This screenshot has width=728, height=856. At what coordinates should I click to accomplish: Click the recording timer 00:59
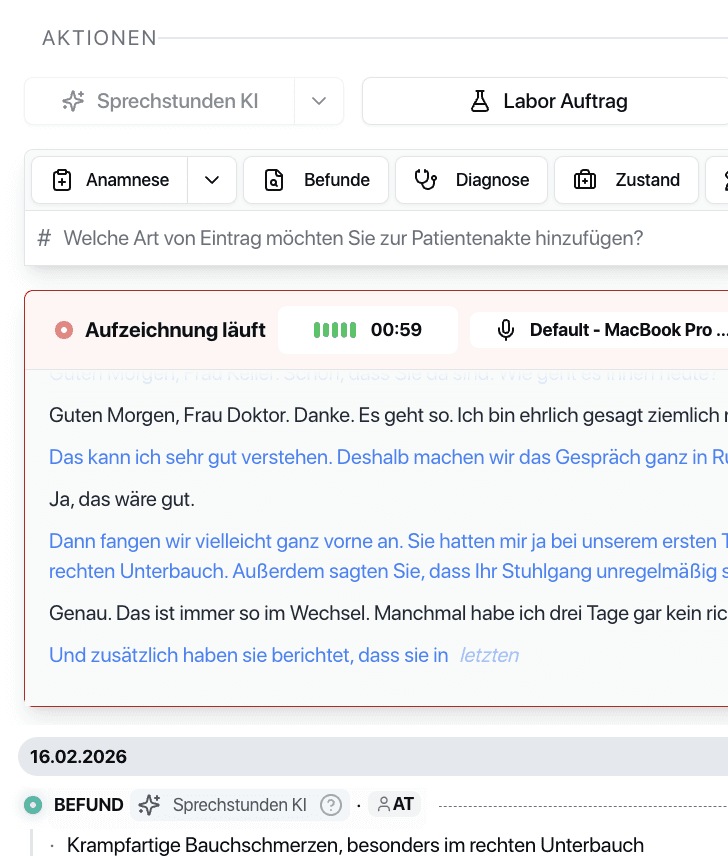(x=396, y=330)
